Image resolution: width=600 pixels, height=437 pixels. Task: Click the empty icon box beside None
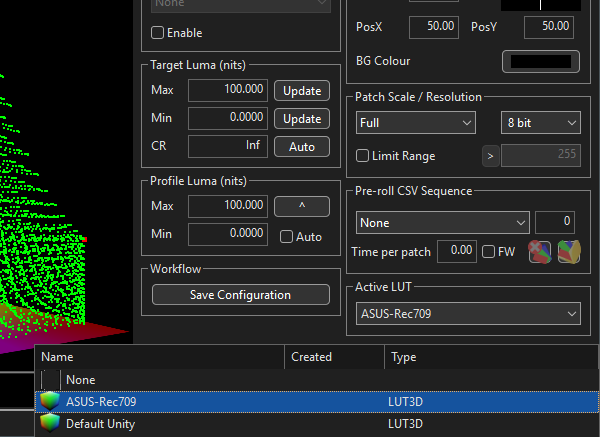tap(50, 380)
